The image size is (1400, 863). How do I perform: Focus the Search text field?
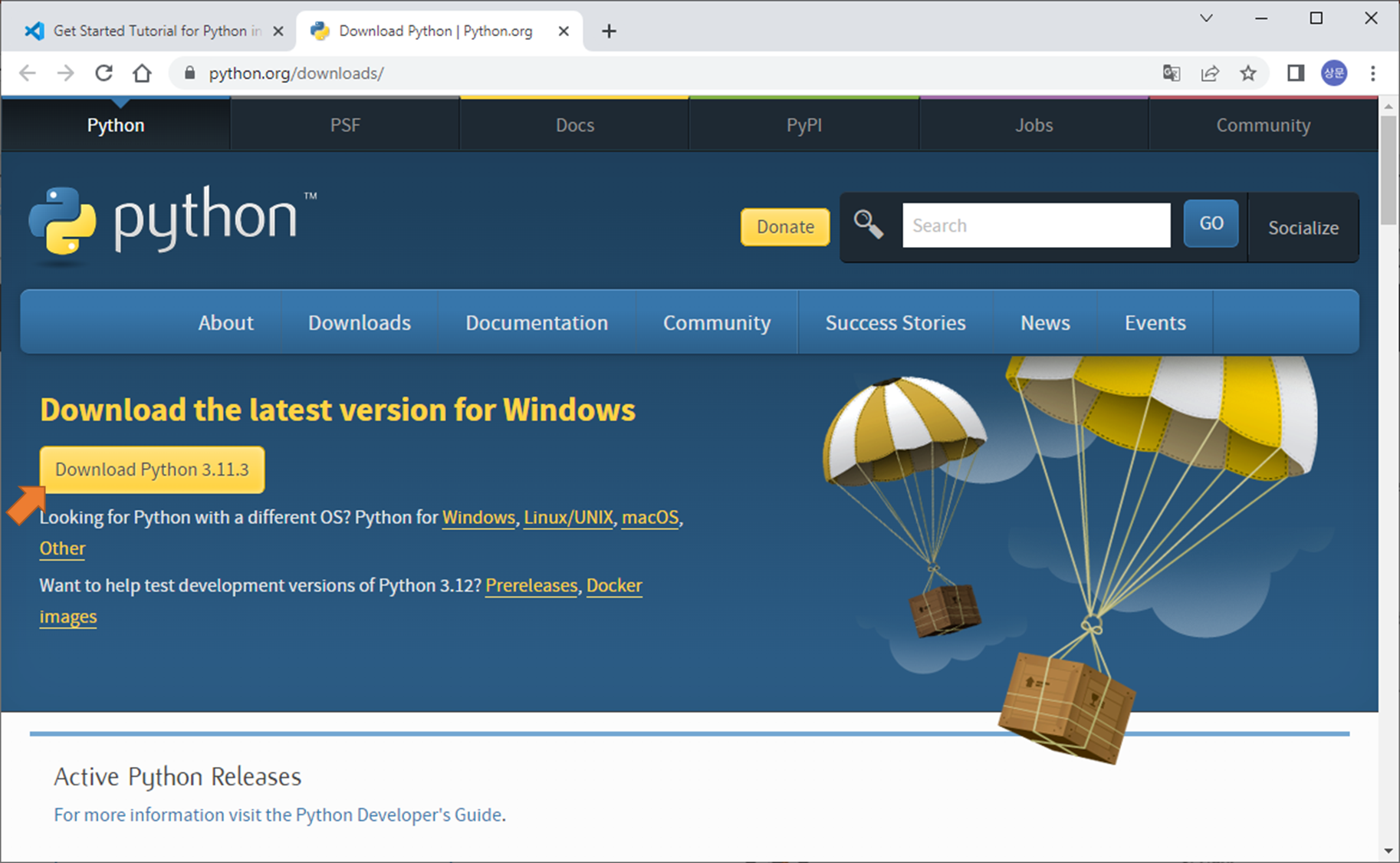click(x=1037, y=226)
